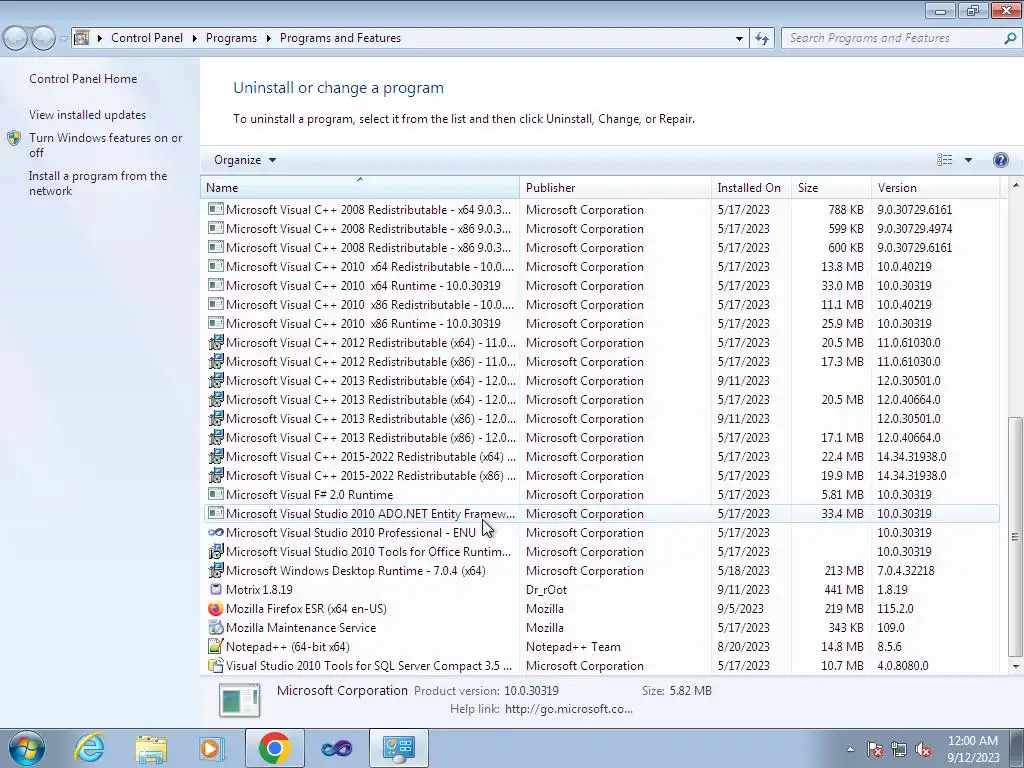Select Visual Studio 2010 Tools for Office Runtime

pyautogui.click(x=601, y=552)
